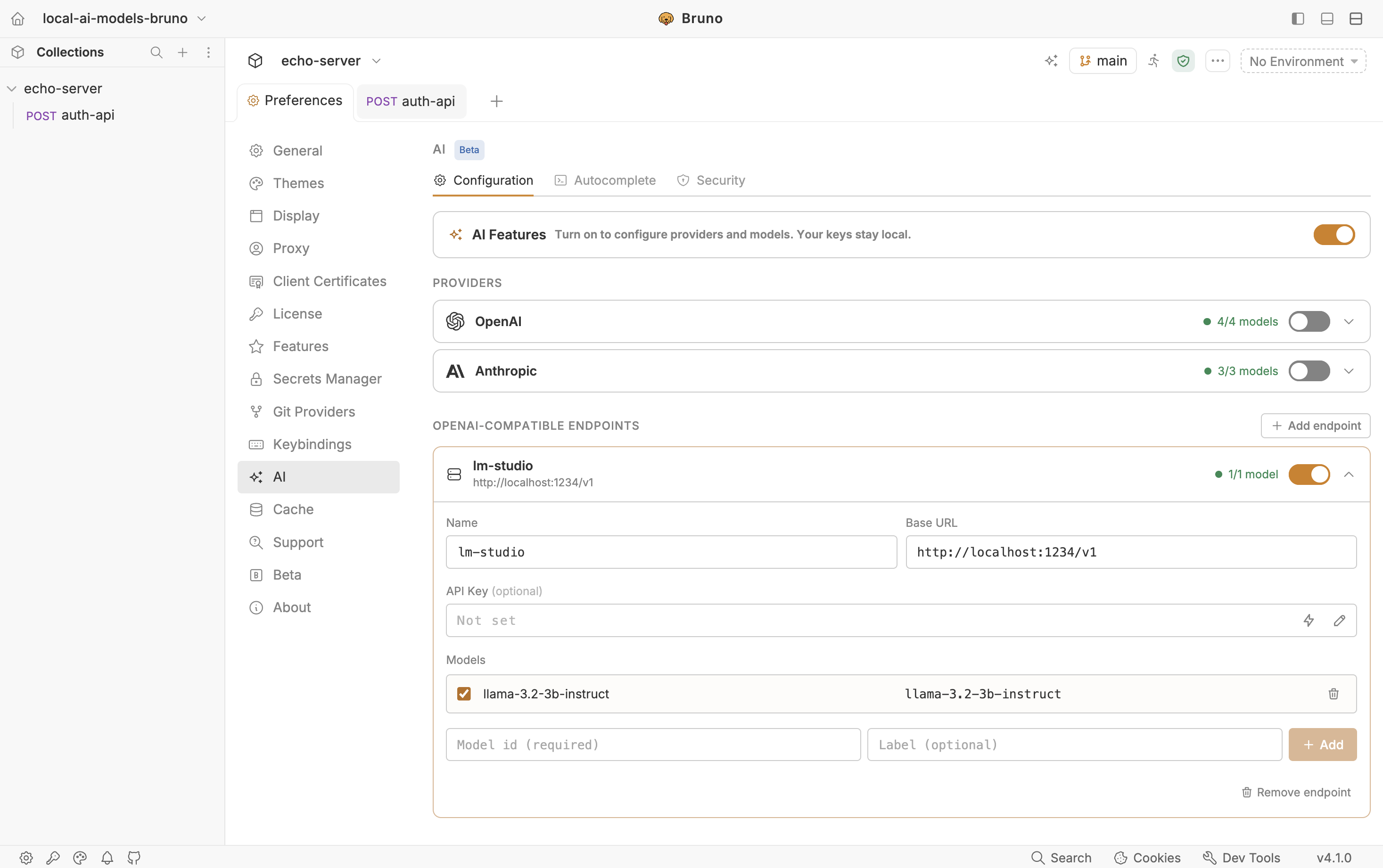Image resolution: width=1383 pixels, height=868 pixels.
Task: Open Proxy preferences
Action: [319, 249]
